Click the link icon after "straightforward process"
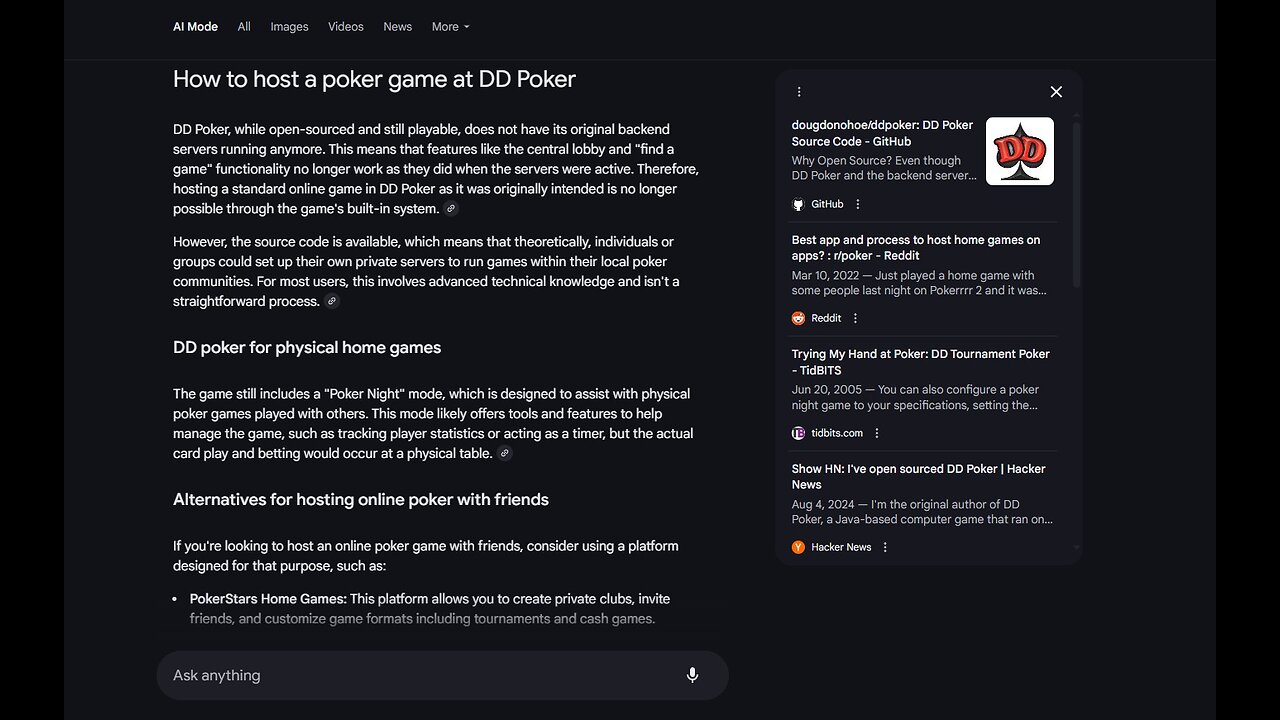Image resolution: width=1280 pixels, height=720 pixels. pos(332,301)
